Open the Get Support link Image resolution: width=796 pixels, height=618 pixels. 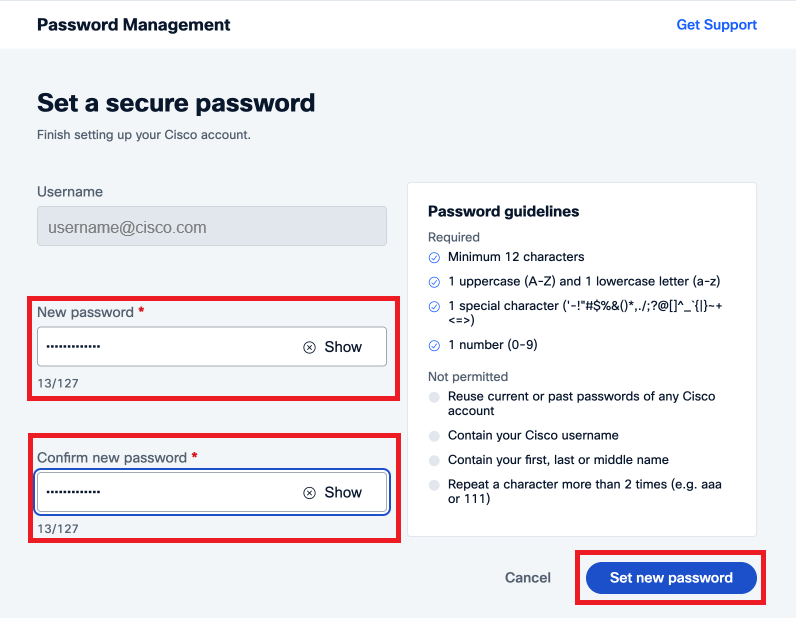point(716,25)
